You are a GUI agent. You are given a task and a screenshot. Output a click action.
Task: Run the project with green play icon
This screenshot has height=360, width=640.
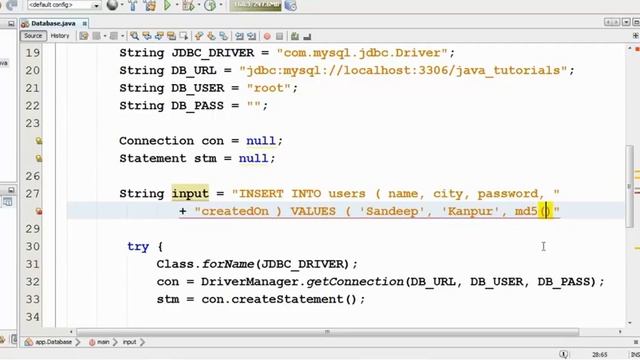[167, 5]
